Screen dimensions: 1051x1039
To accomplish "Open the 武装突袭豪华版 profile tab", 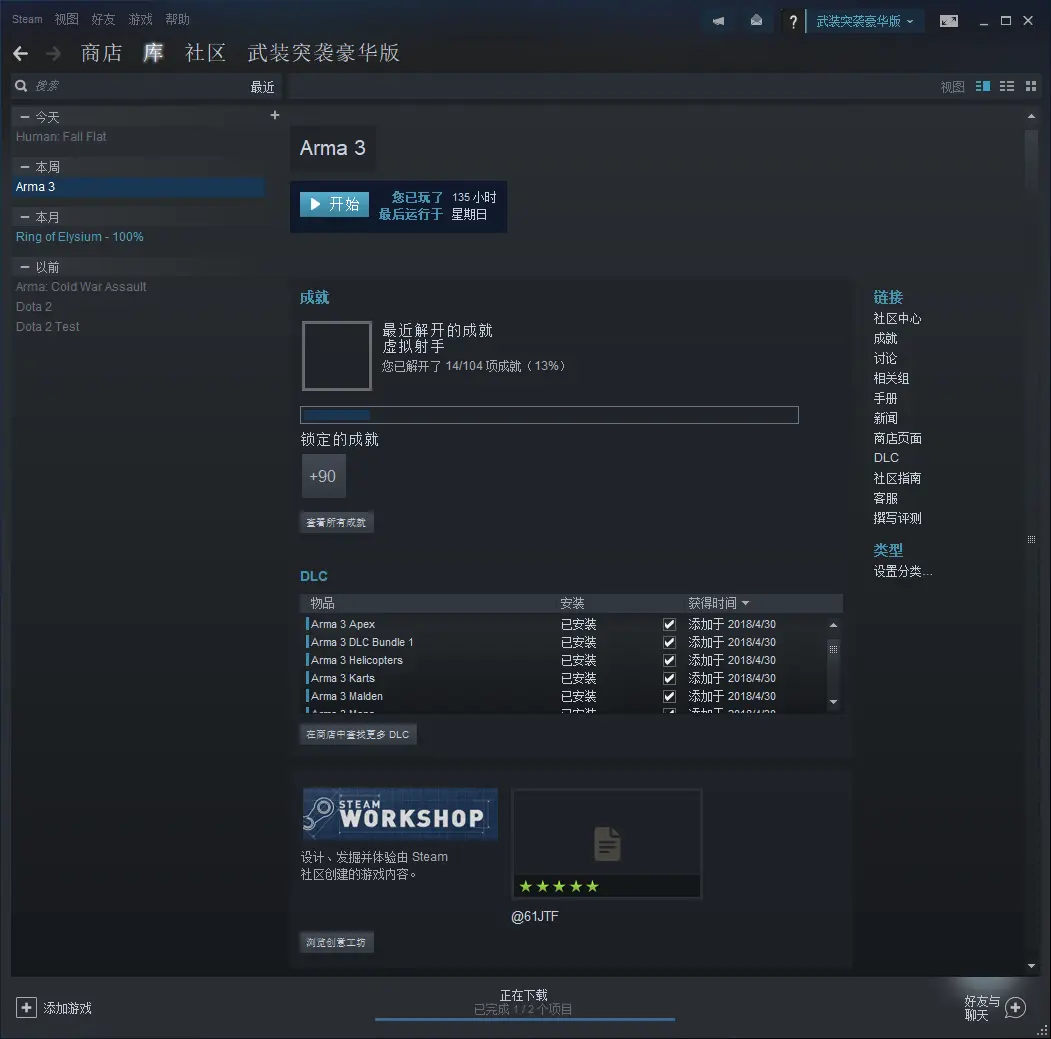I will pyautogui.click(x=324, y=53).
